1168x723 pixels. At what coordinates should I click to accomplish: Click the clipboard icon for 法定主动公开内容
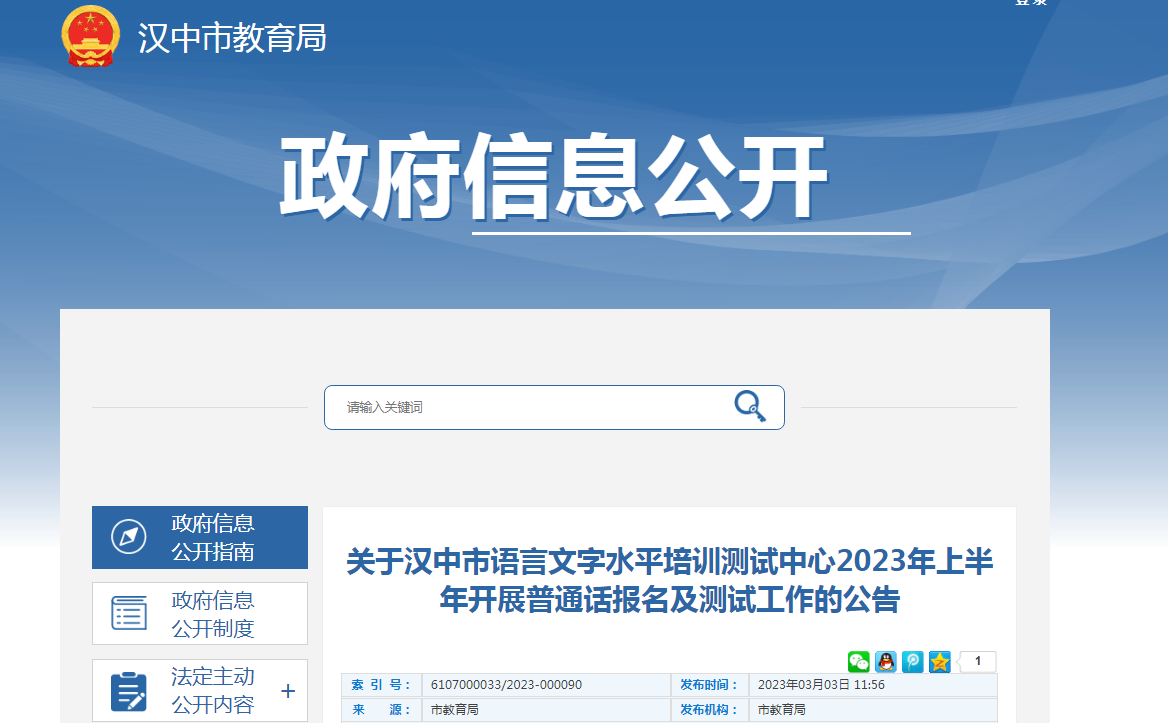coord(129,691)
